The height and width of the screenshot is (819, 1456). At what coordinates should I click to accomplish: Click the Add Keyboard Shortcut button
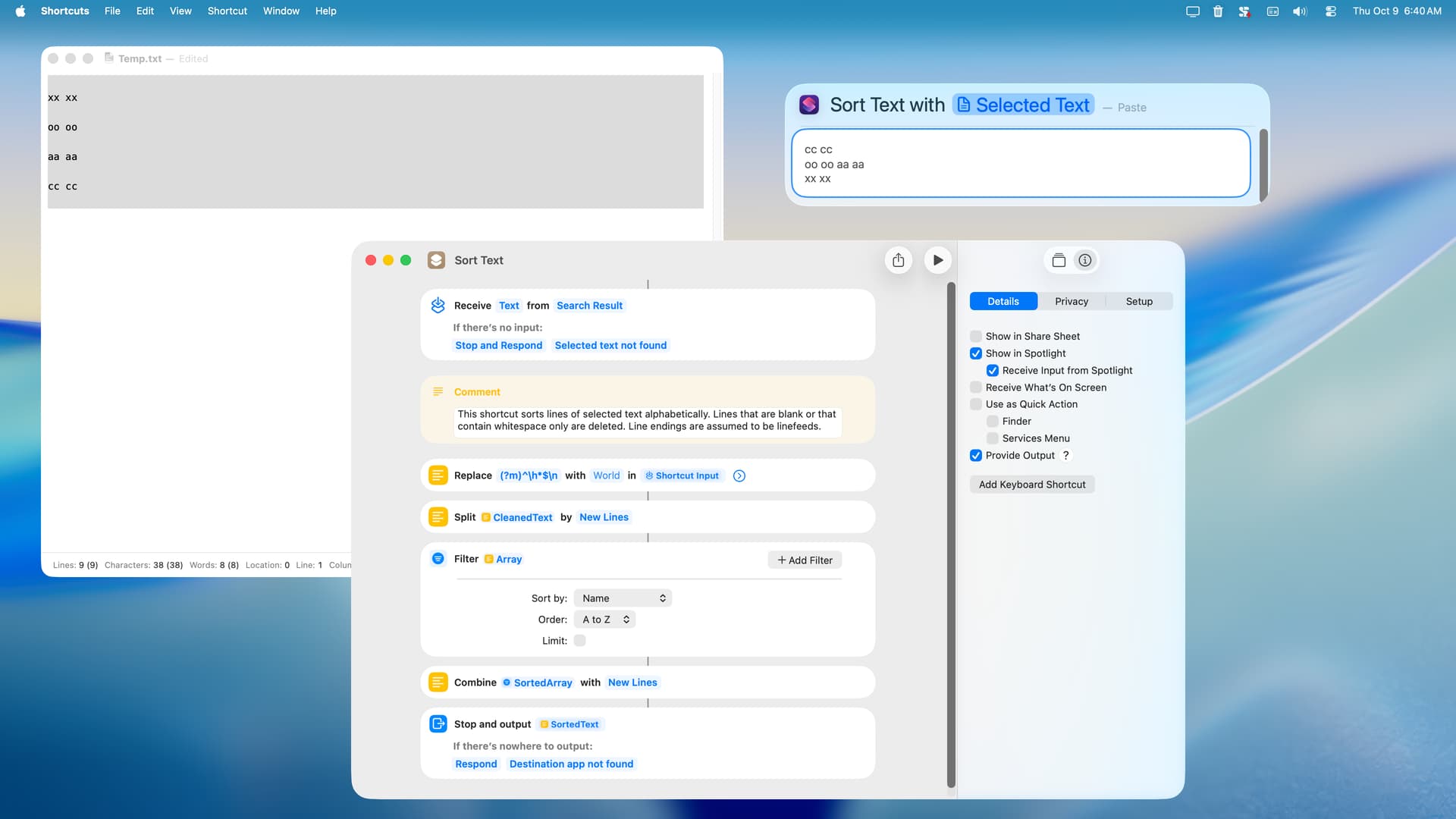pos(1031,485)
